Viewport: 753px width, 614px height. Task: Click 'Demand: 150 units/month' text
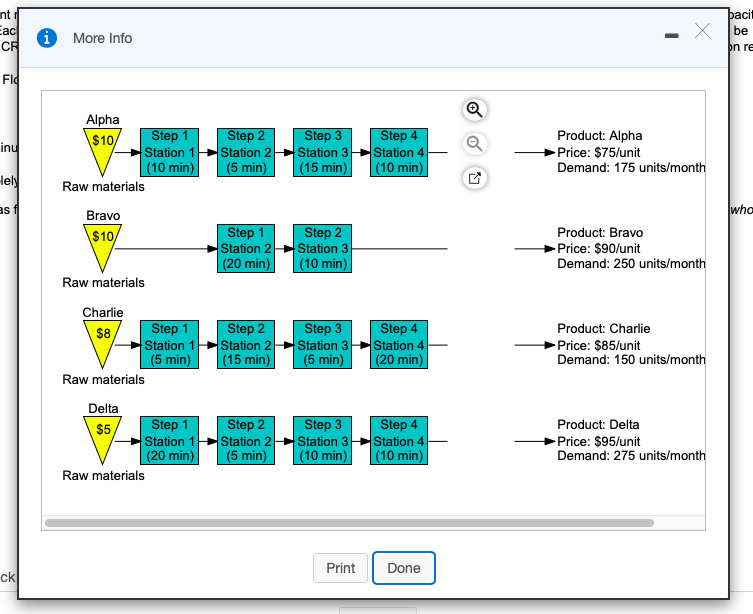(631, 360)
